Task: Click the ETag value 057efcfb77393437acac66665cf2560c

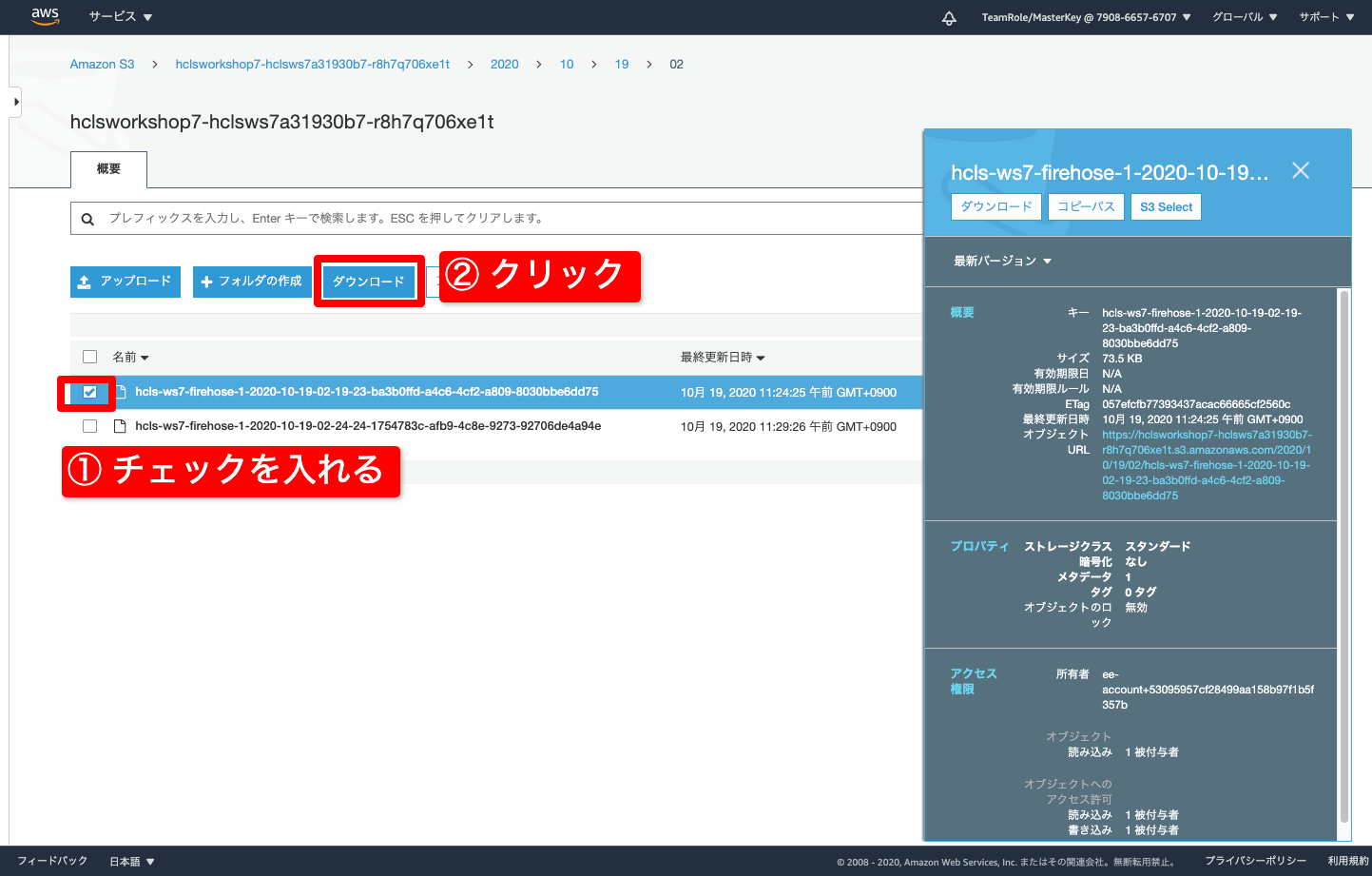Action: [x=1196, y=404]
